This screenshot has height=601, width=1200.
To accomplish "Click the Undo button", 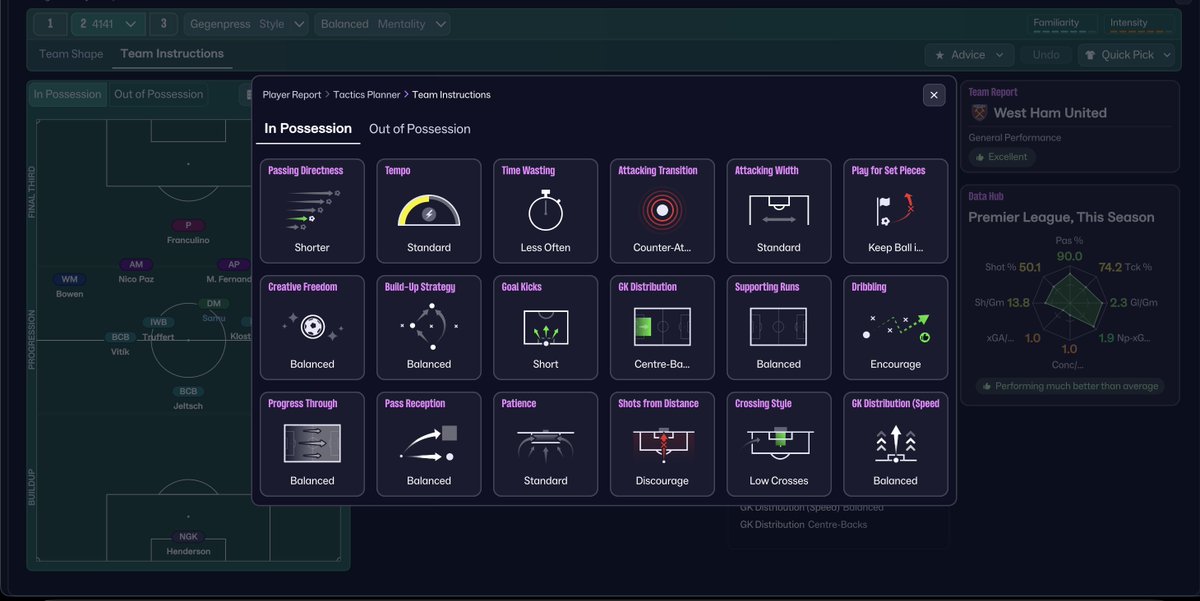I will [x=1046, y=55].
